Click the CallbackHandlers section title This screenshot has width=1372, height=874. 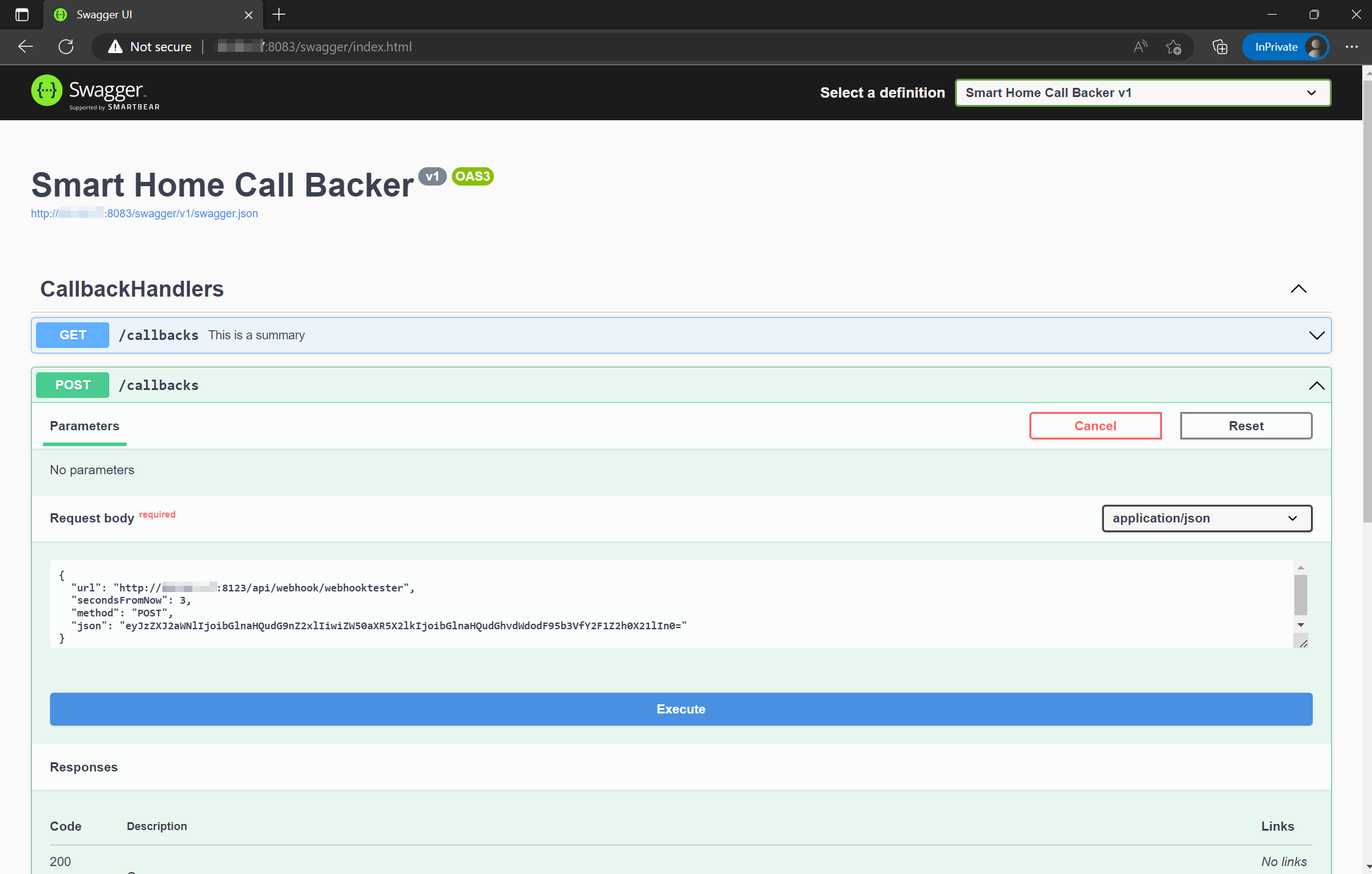click(x=132, y=289)
